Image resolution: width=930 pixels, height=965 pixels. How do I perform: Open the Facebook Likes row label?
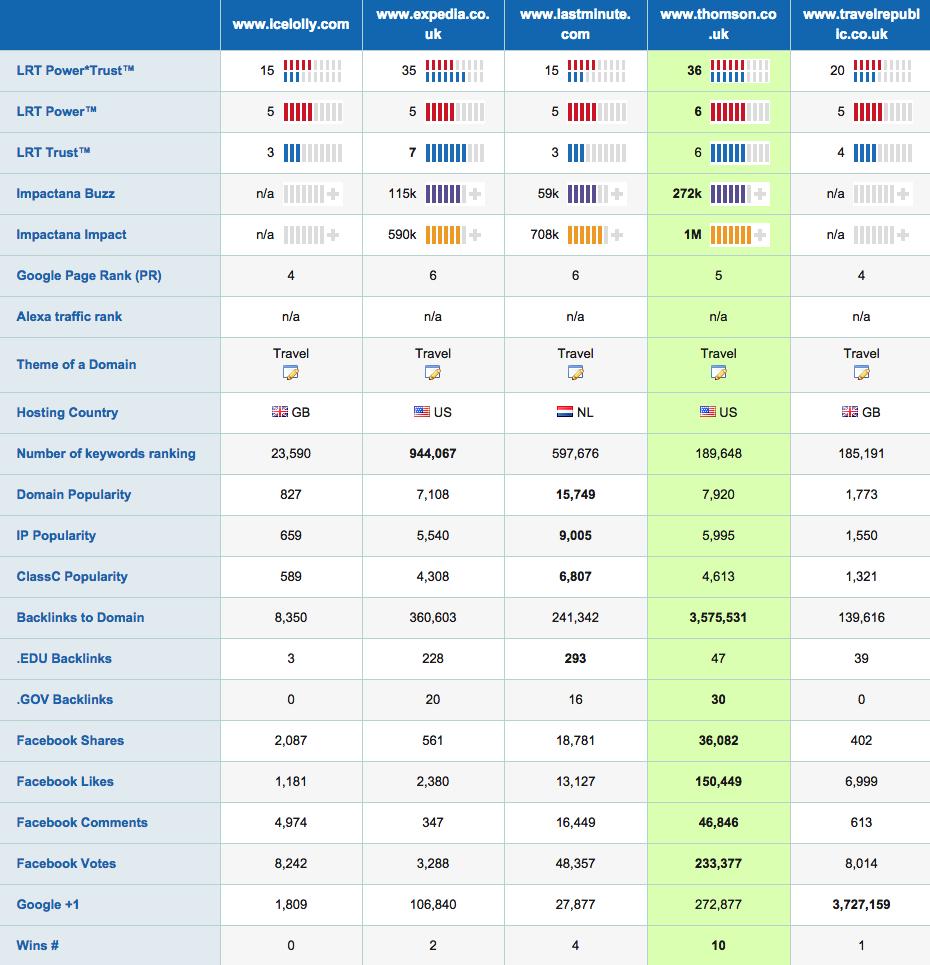[x=65, y=782]
